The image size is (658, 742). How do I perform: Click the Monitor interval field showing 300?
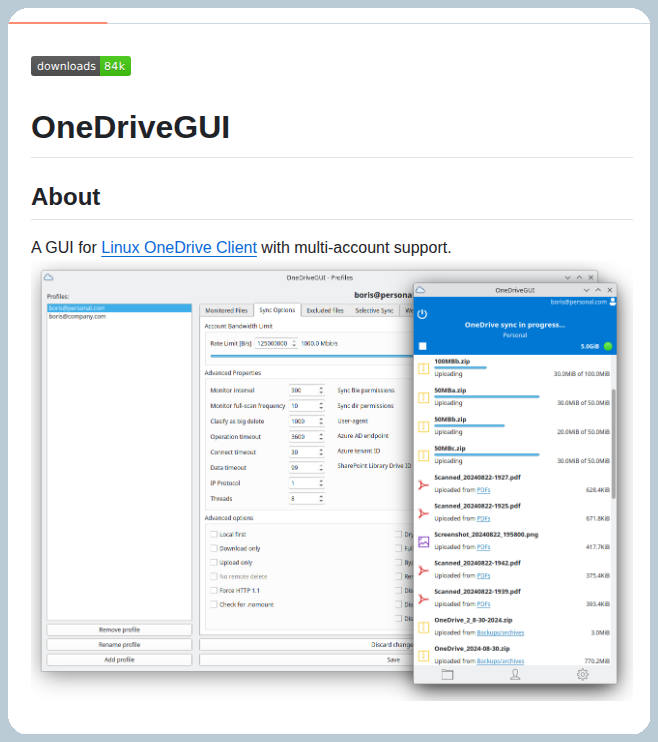303,390
